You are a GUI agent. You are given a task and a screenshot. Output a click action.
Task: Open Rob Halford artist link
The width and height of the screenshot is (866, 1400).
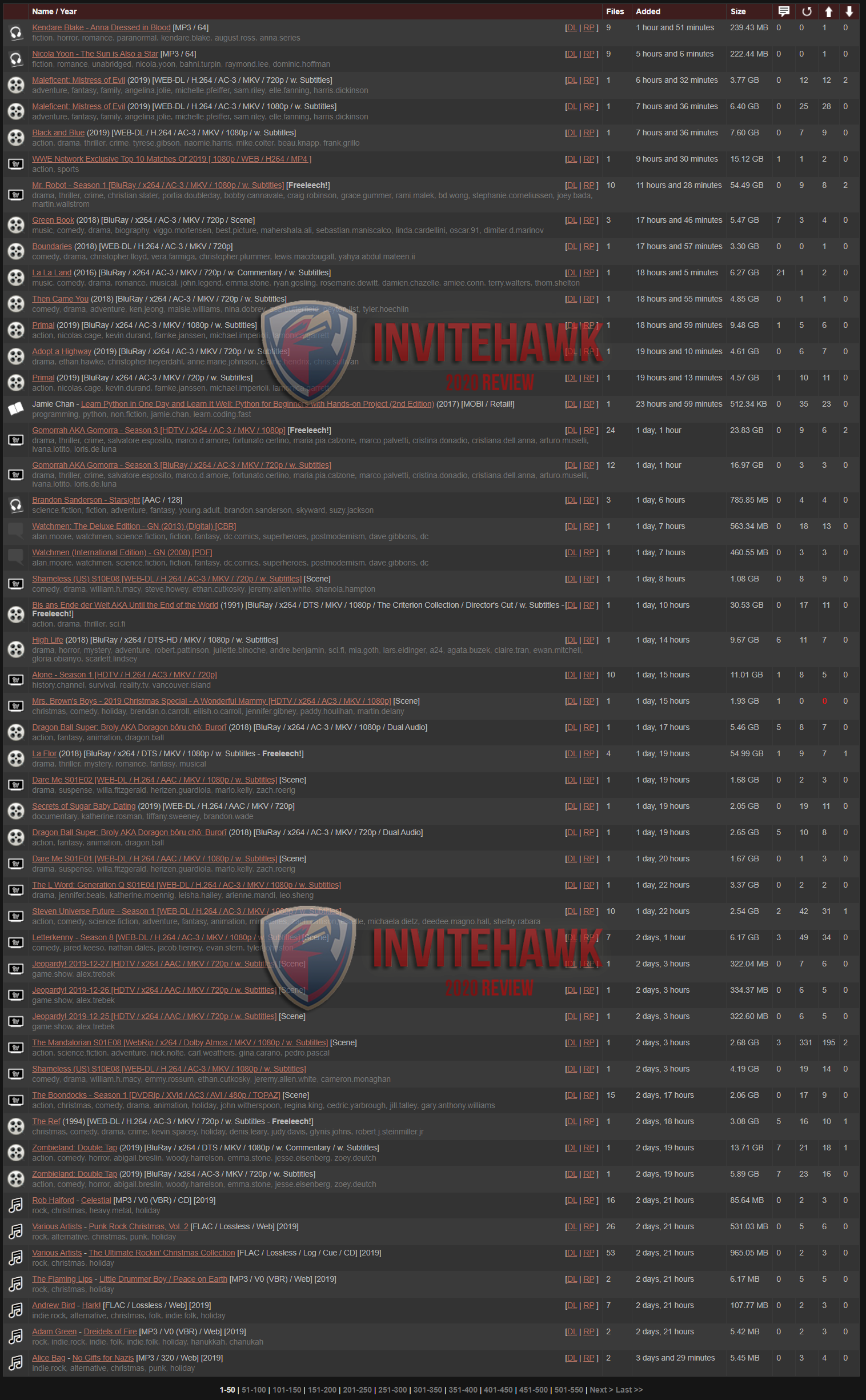[x=53, y=1200]
